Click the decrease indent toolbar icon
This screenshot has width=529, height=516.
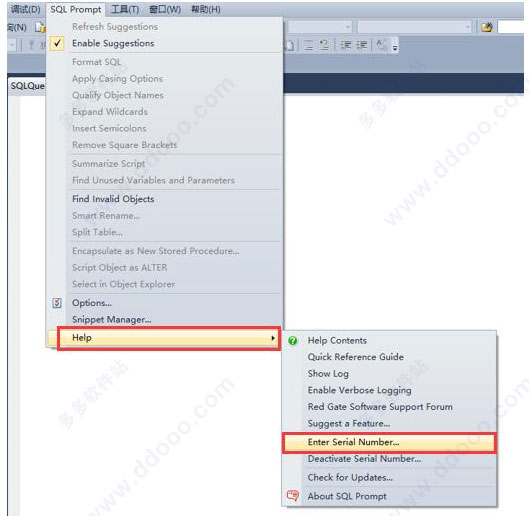pos(346,45)
